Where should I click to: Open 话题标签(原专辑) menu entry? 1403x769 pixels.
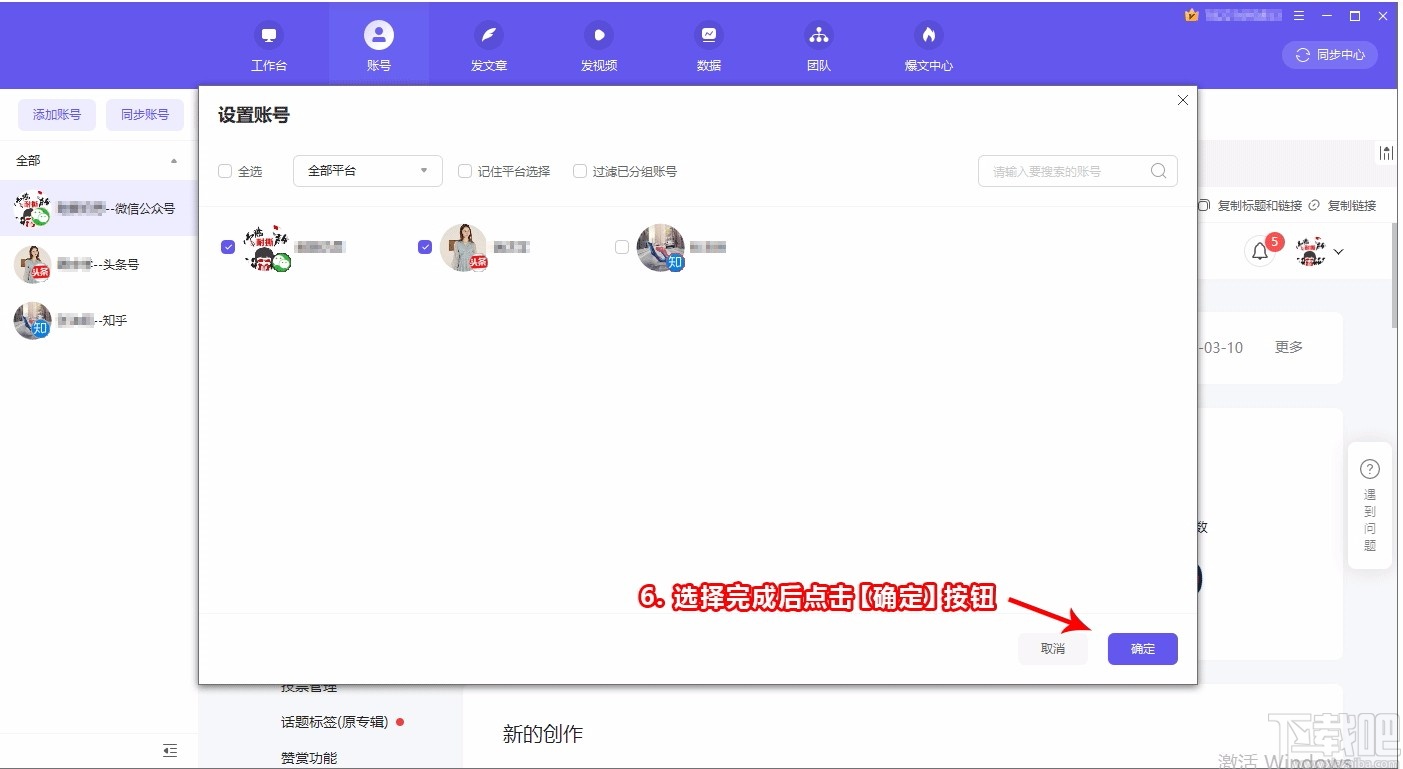pyautogui.click(x=337, y=721)
